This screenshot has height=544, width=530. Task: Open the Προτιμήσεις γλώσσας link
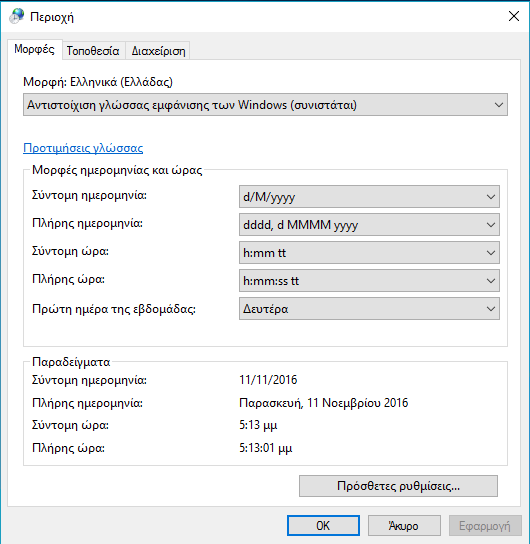[83, 148]
